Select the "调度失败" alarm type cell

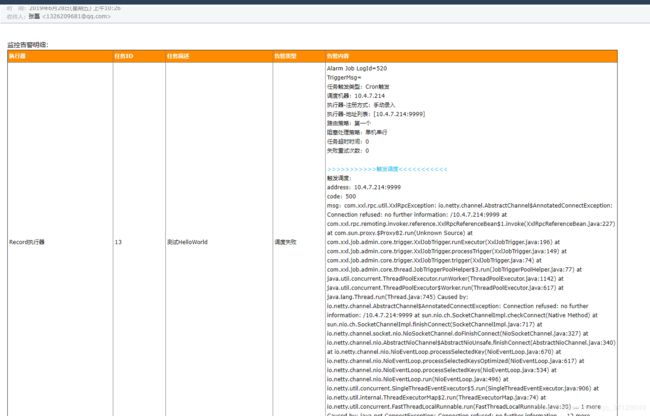285,242
